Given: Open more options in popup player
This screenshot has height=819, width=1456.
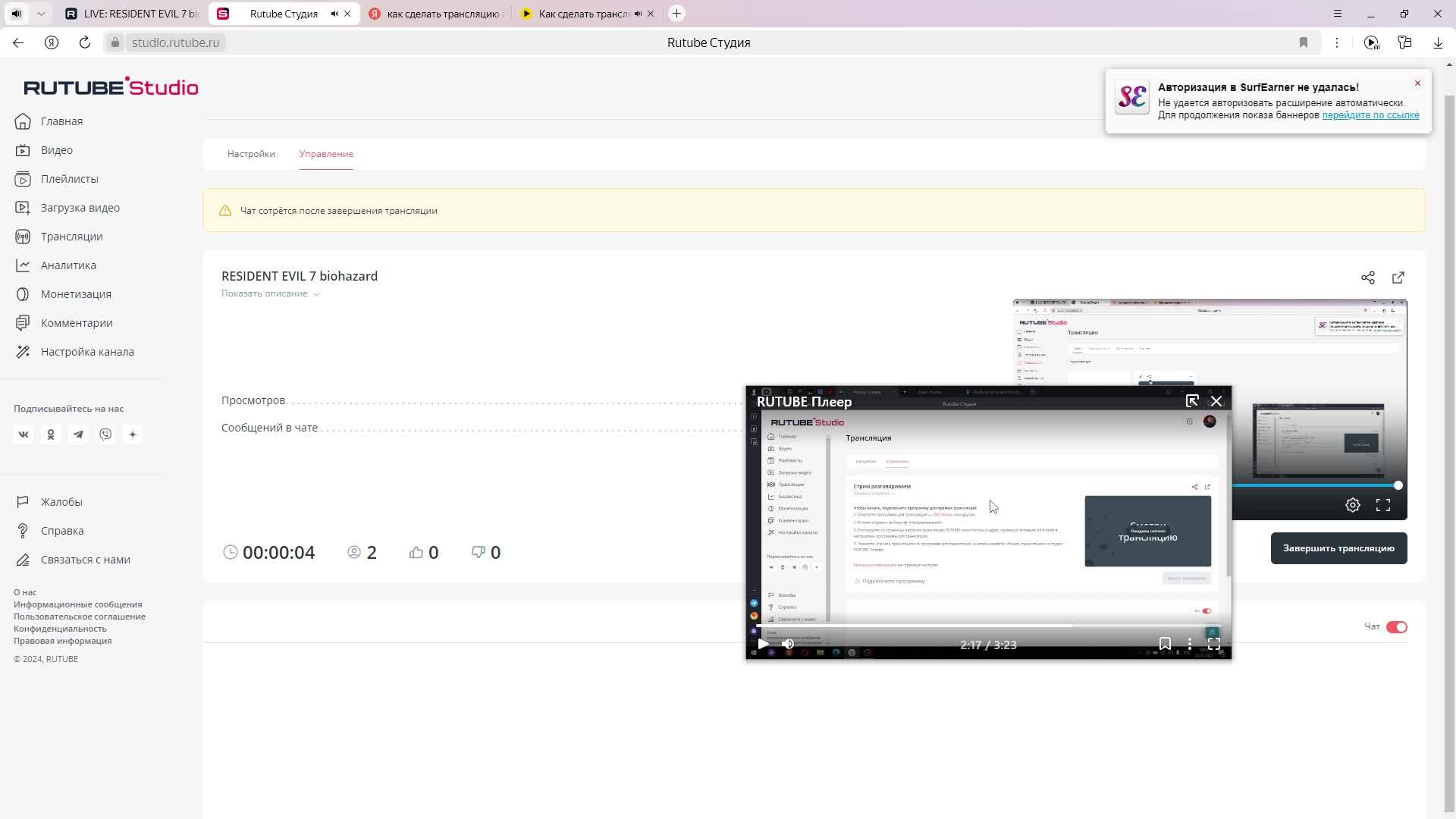Looking at the screenshot, I should (x=1190, y=644).
